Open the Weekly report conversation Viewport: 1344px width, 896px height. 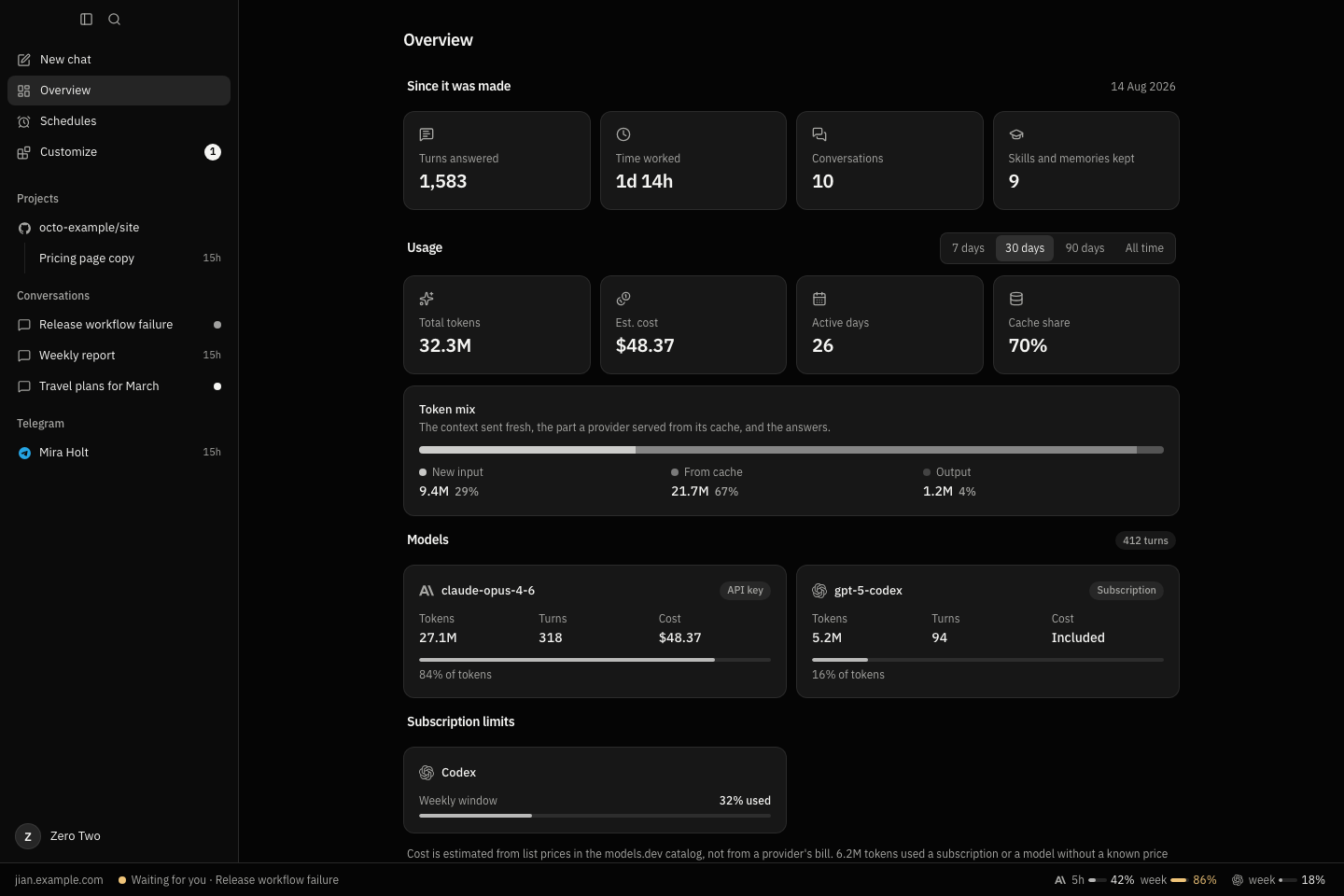[119, 356]
